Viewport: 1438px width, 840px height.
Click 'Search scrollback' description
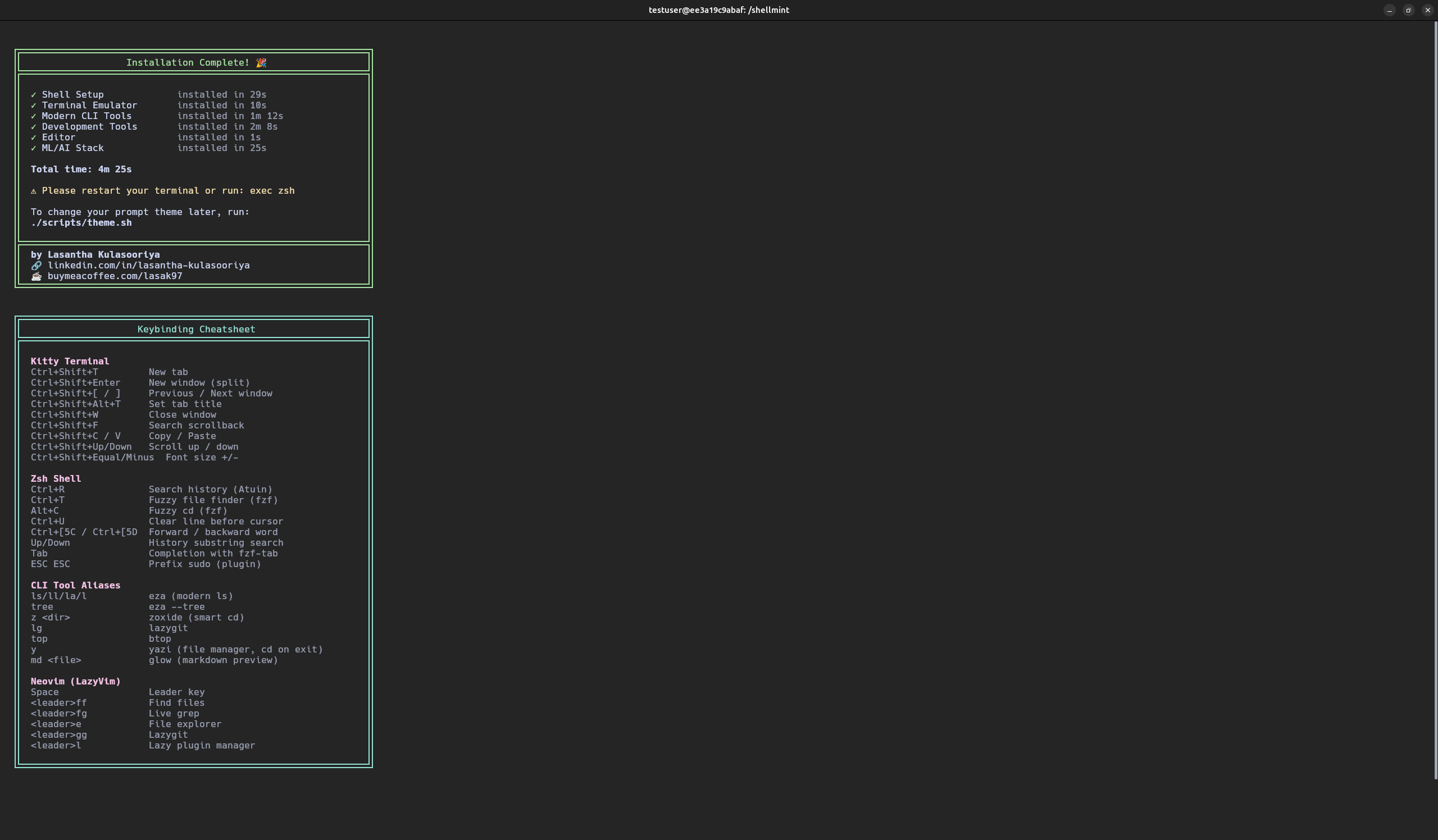196,426
